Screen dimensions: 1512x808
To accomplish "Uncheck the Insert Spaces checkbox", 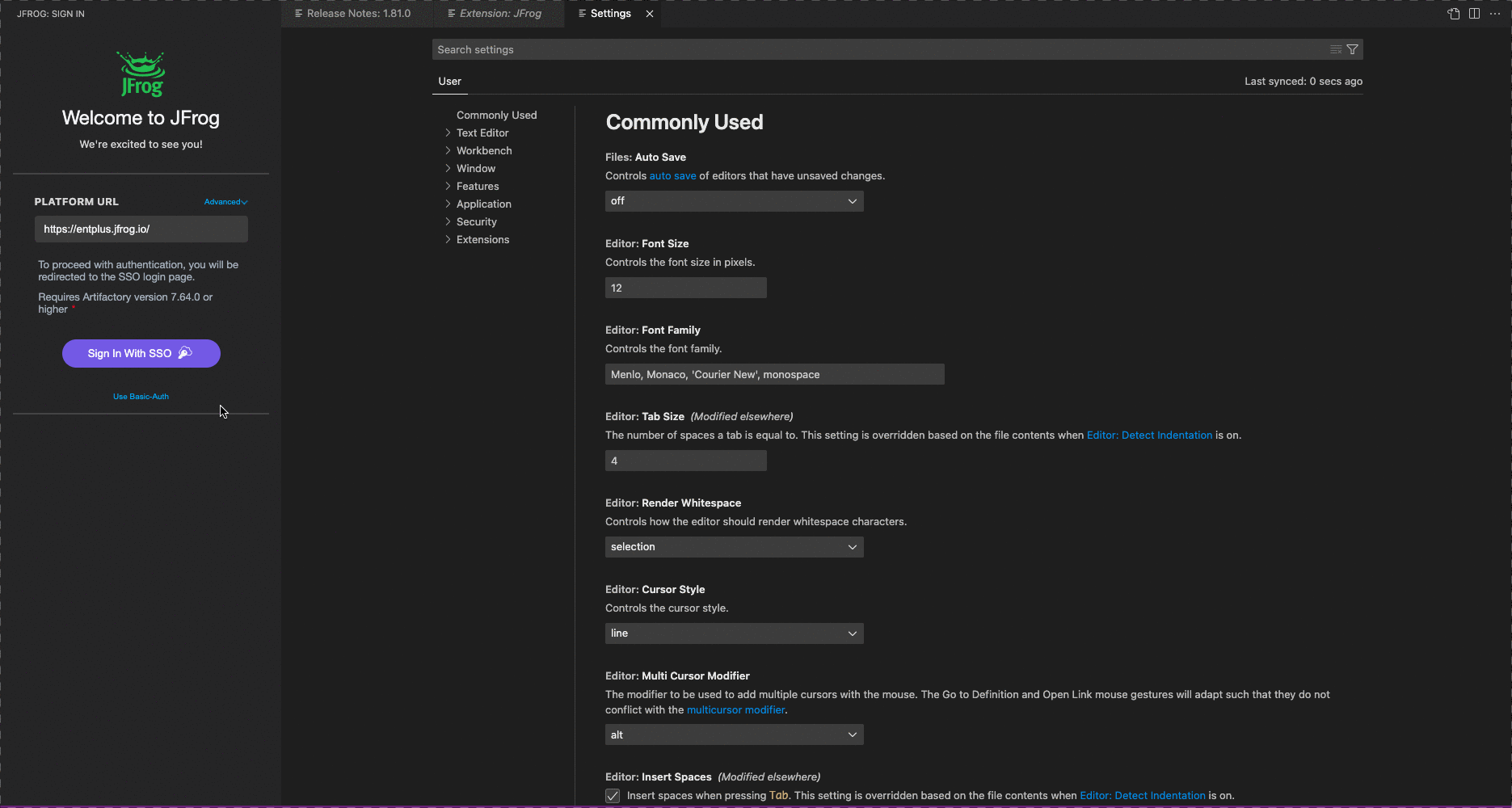I will coord(612,796).
